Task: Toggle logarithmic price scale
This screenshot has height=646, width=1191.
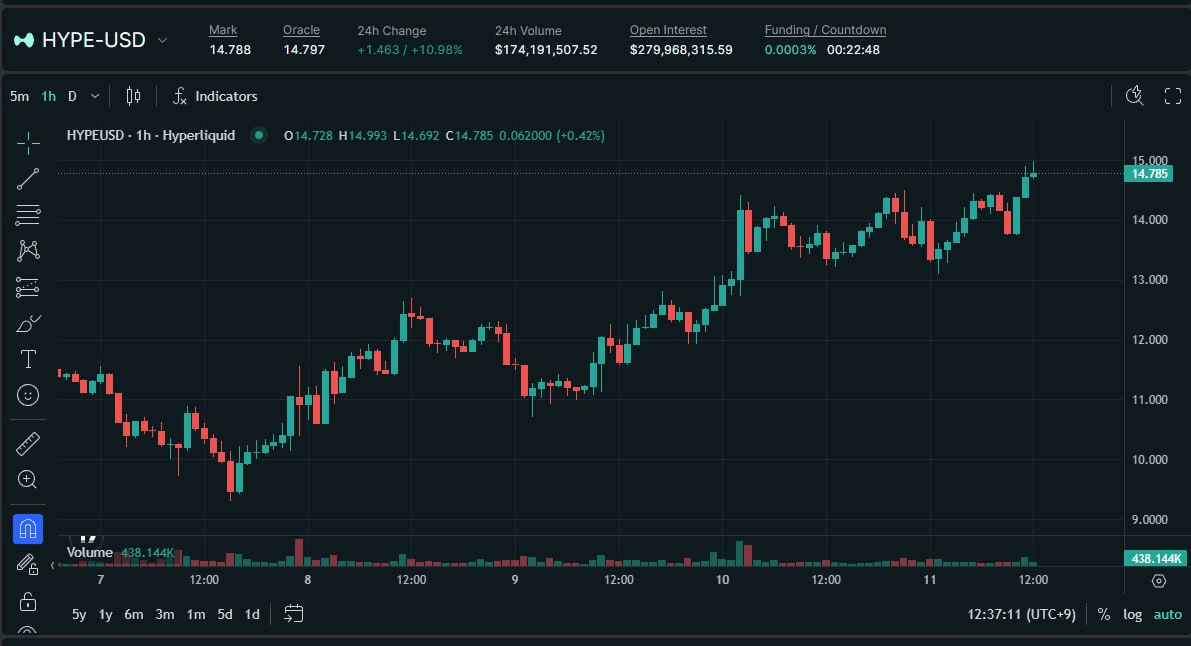Action: tap(1131, 614)
